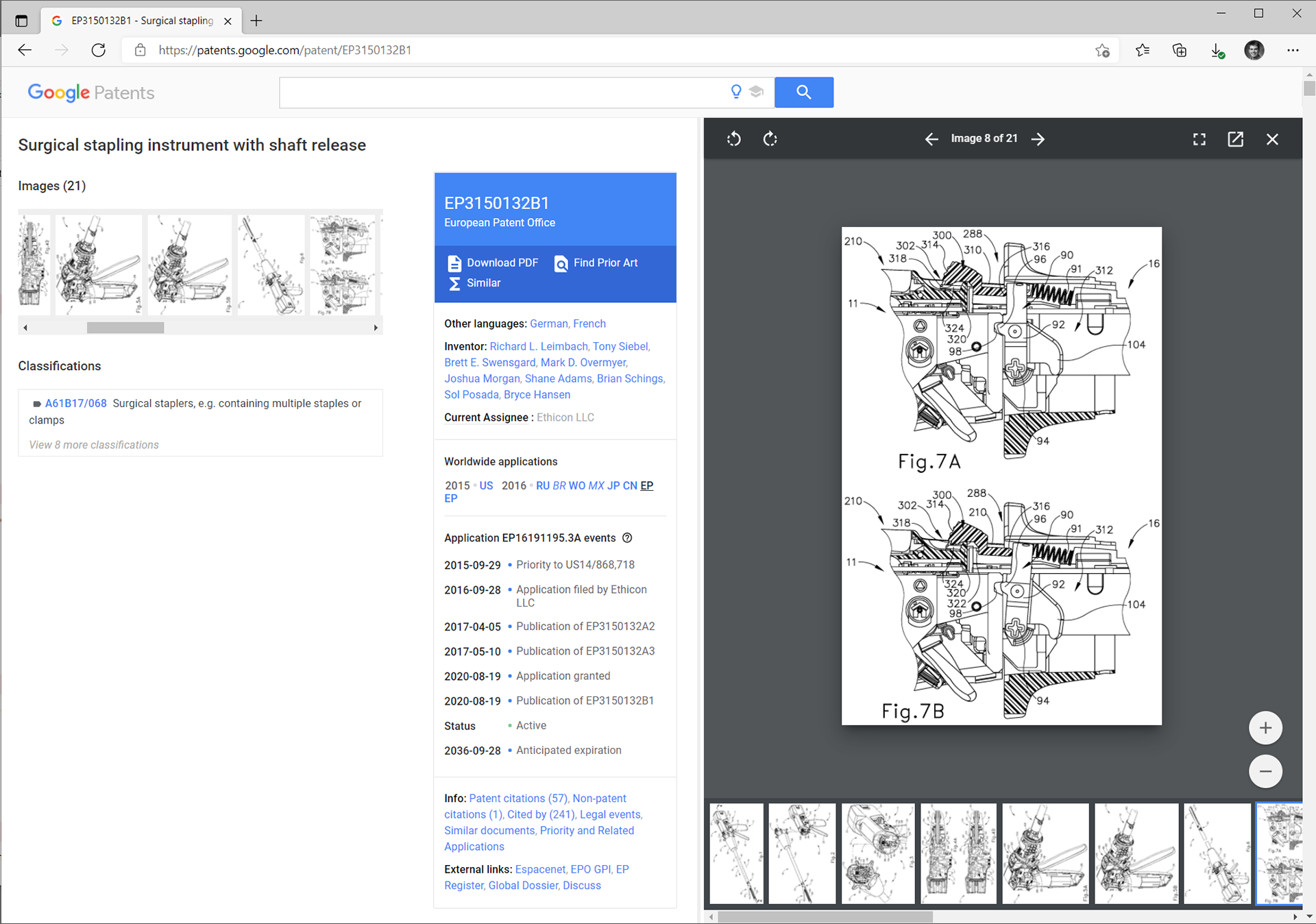Zoom in with the plus button

point(1265,728)
